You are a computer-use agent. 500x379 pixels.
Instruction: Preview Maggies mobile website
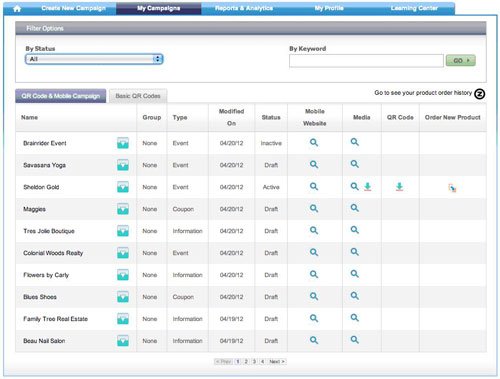(314, 209)
